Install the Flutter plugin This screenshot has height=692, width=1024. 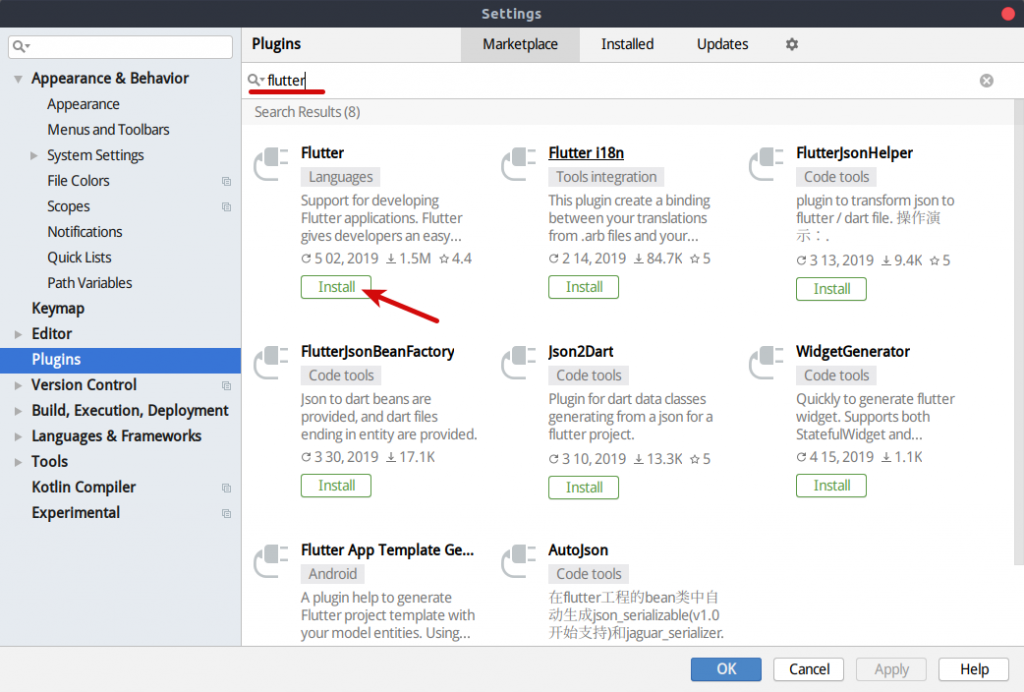pyautogui.click(x=336, y=287)
